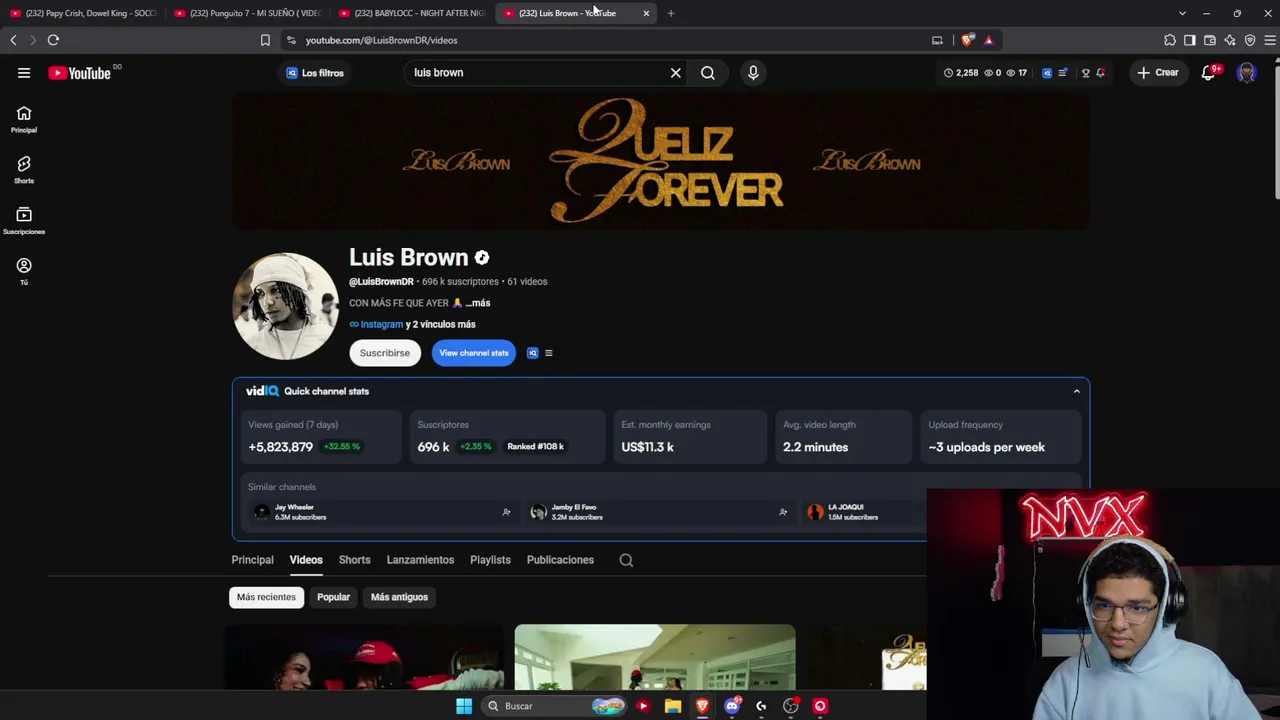Viewport: 1280px width, 720px height.
Task: Switch to the BABYLOCC - NIGHT AFTER NIGHT tab
Action: coord(412,13)
